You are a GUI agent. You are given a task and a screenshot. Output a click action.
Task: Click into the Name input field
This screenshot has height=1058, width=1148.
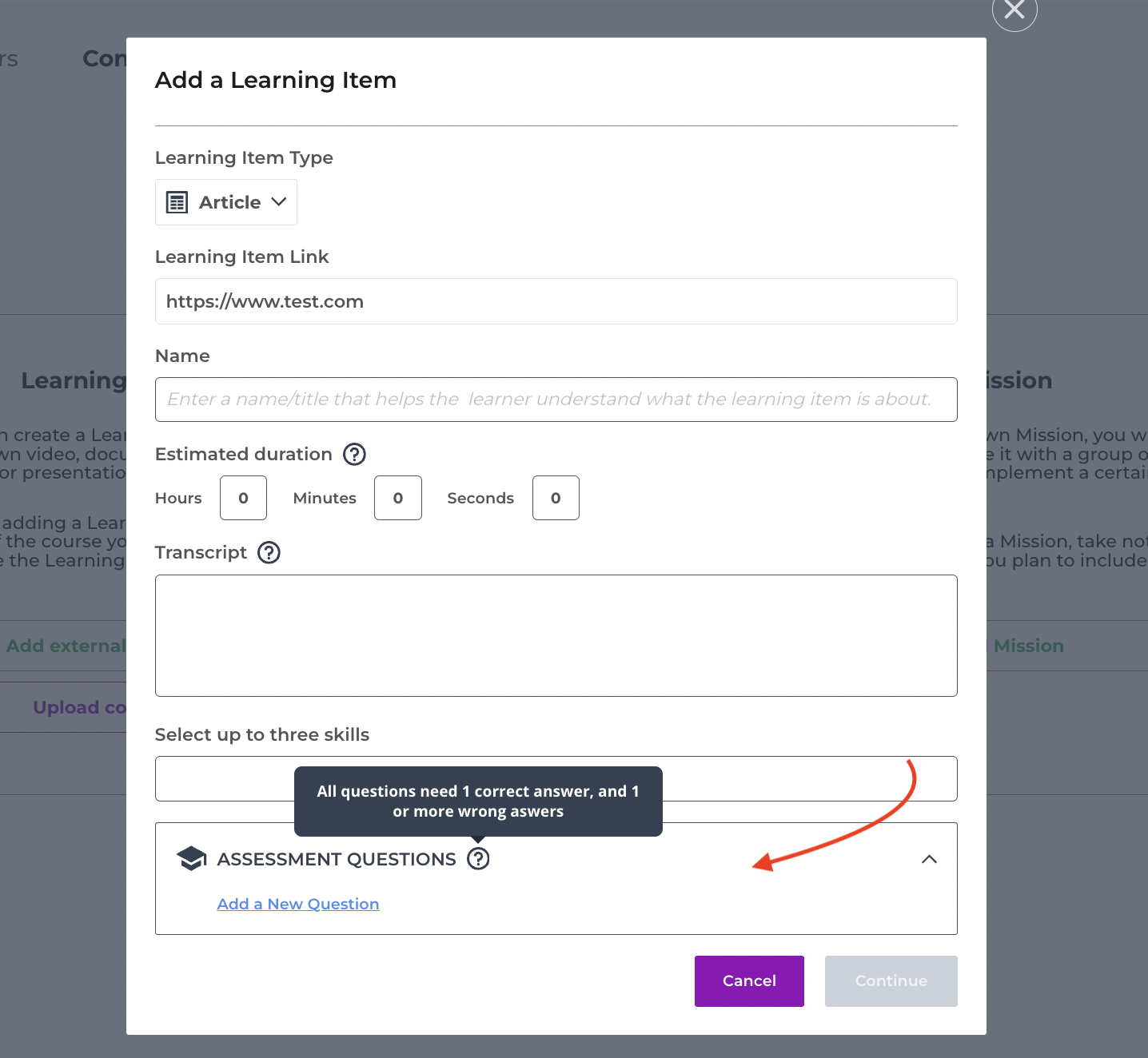coord(556,400)
